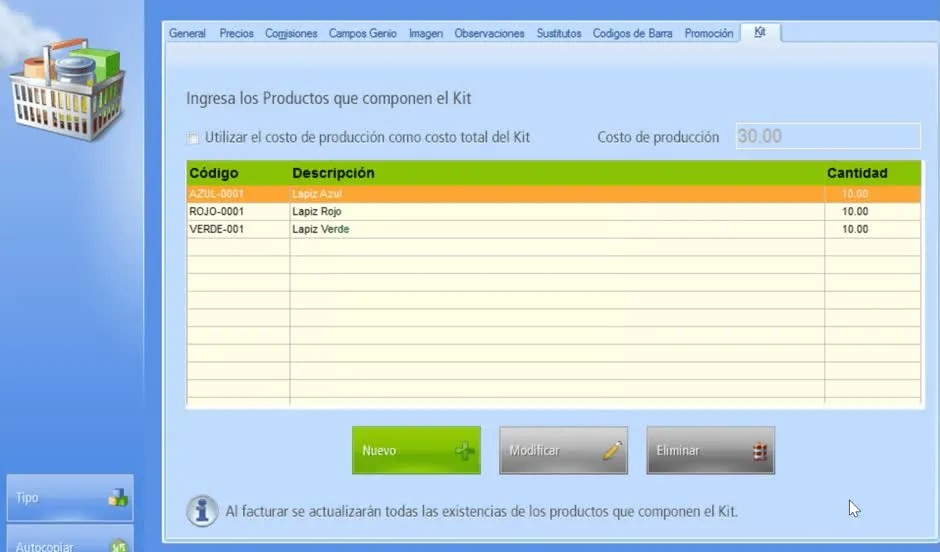Enable production cost as total Kit cost
Screen dimensions: 940x552
tap(193, 138)
